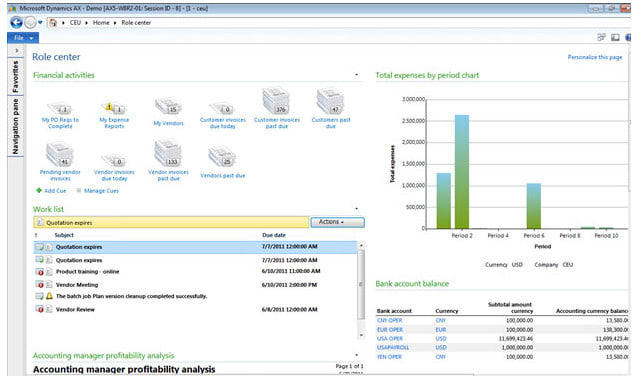Screen dimensions: 641x379
Task: Open Customer invoices past due cue
Action: [x=277, y=108]
